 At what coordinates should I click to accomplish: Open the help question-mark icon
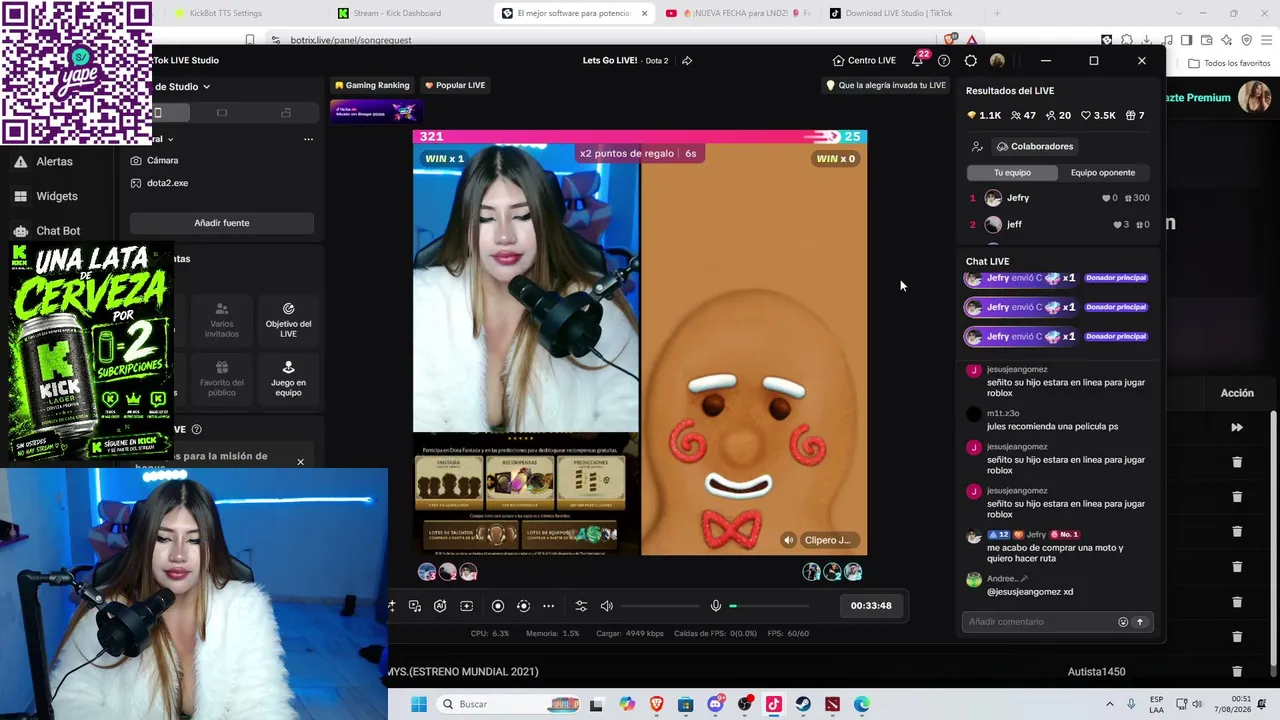coord(944,61)
